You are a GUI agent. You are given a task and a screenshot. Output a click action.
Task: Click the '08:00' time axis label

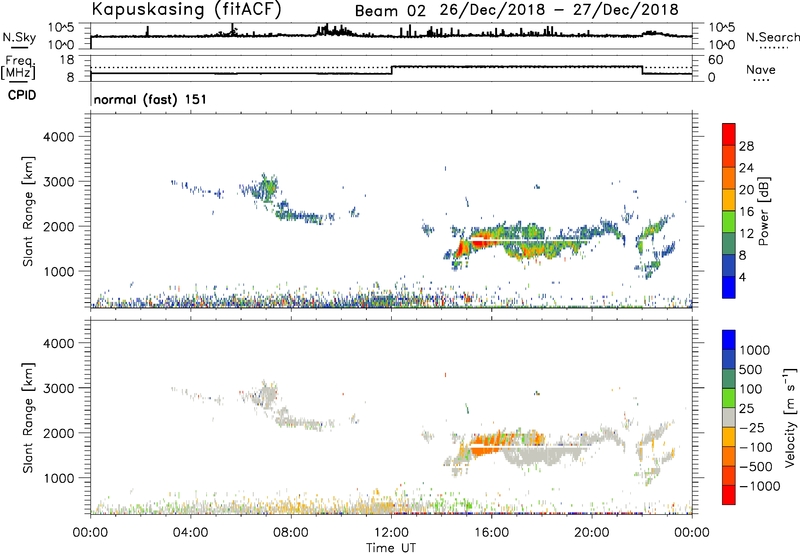pos(291,533)
